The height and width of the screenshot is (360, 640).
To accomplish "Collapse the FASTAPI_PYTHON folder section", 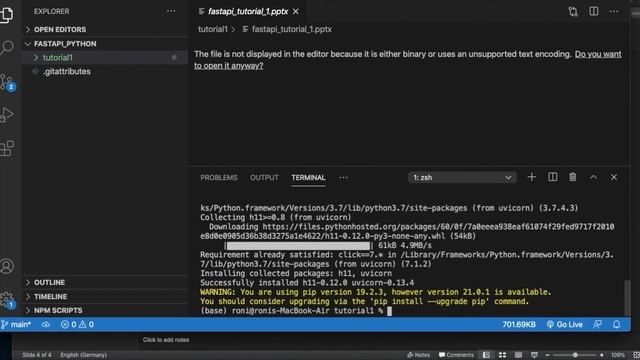I will [104, 44].
